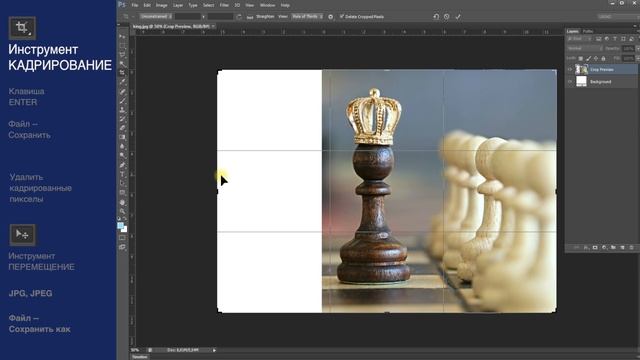Cancel the crop operation icon
The width and height of the screenshot is (640, 360).
tap(447, 17)
